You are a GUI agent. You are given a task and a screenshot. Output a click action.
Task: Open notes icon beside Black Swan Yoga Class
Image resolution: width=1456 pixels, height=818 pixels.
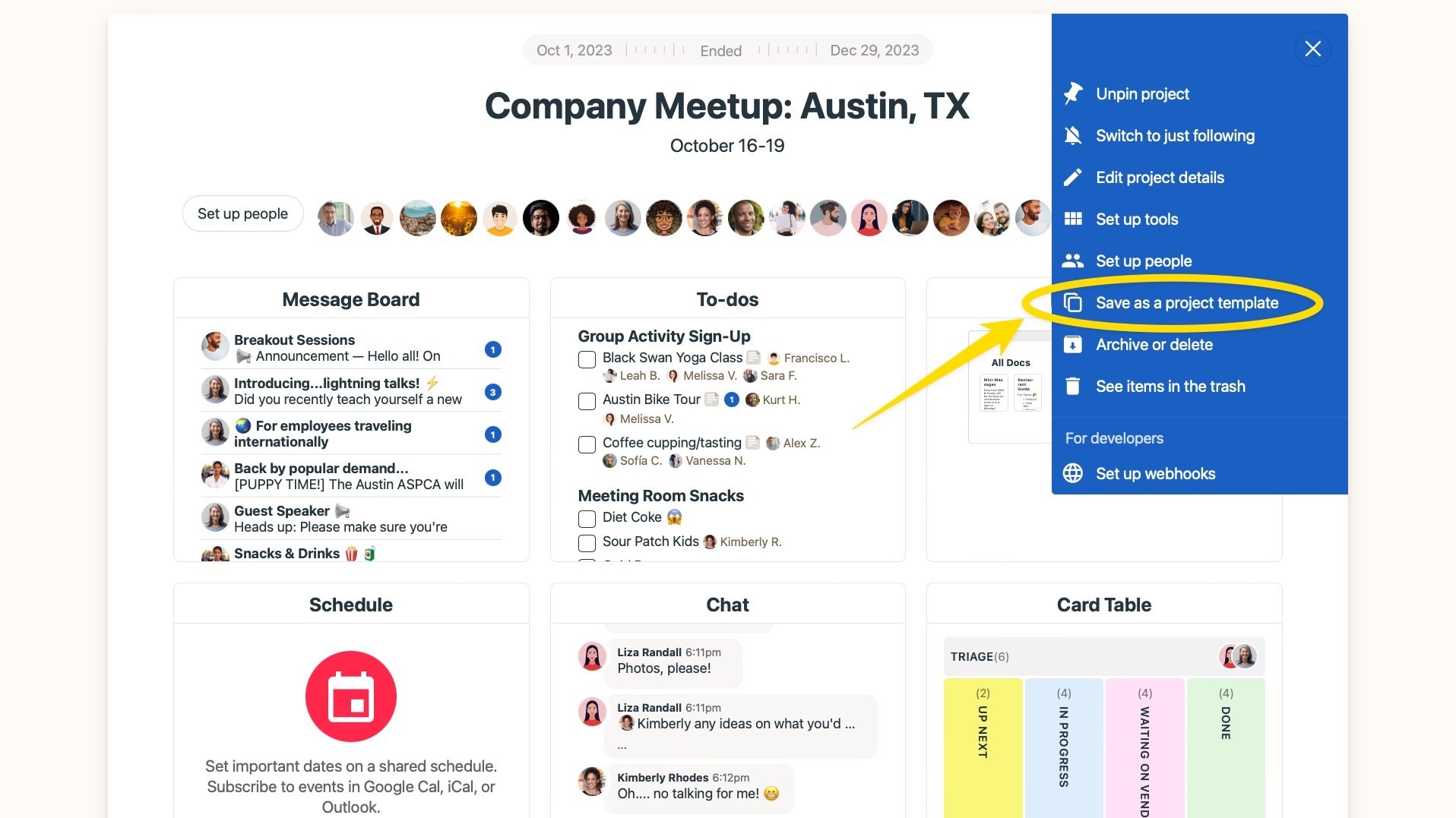[x=753, y=357]
